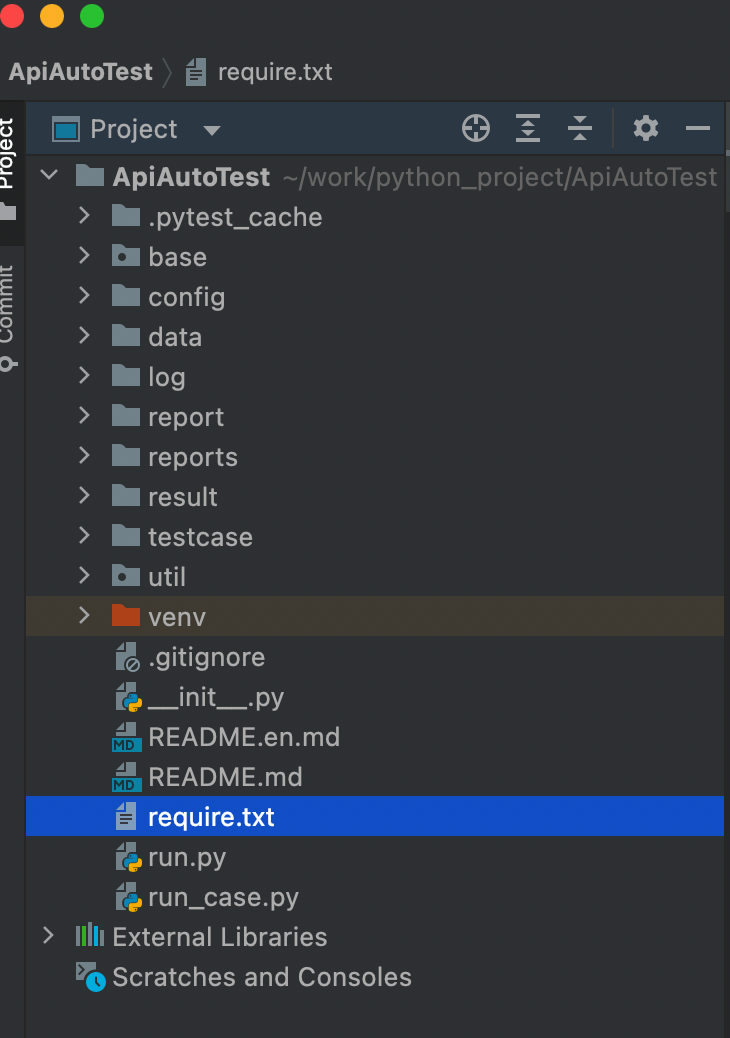This screenshot has height=1038, width=730.
Task: Expand External Libraries node
Action: click(48, 937)
